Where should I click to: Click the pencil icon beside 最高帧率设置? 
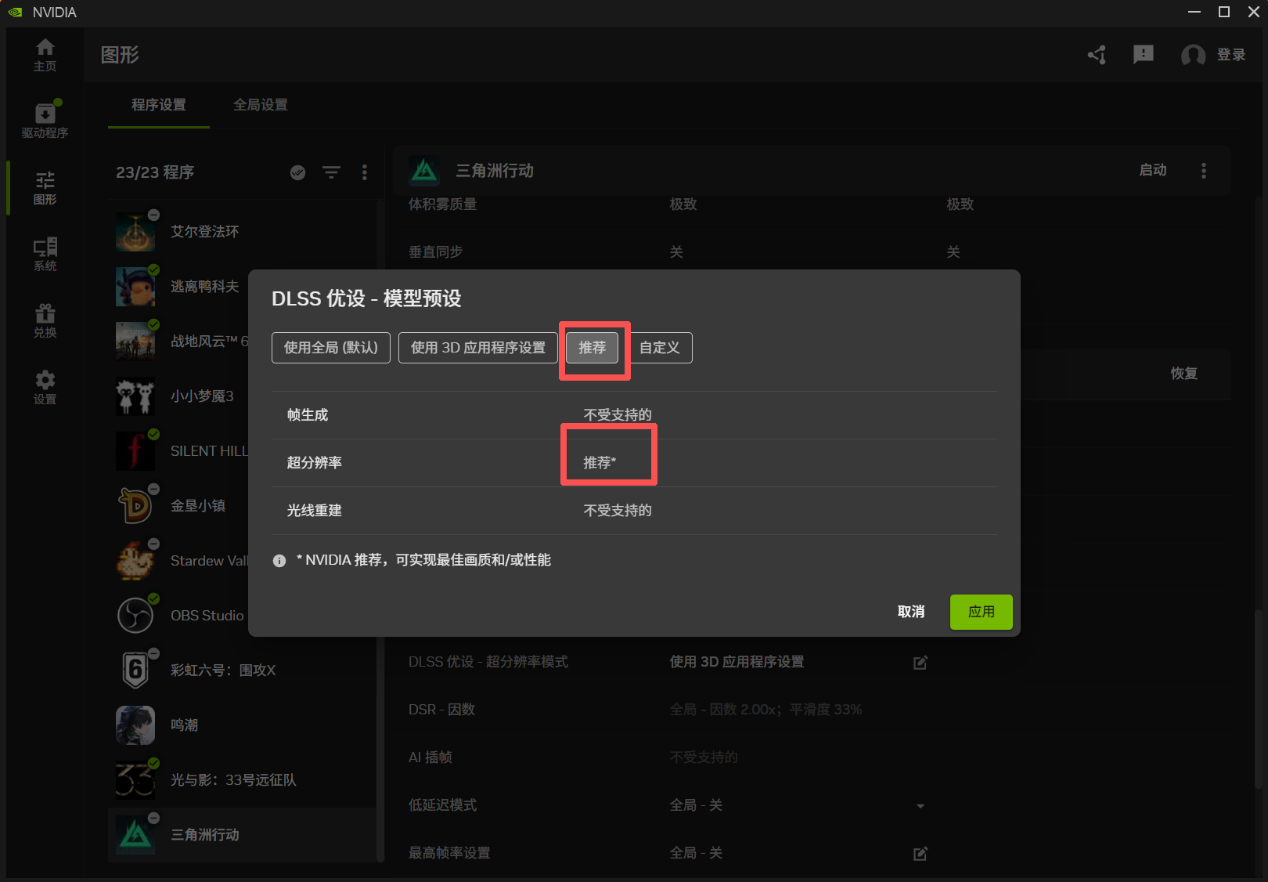[x=920, y=853]
